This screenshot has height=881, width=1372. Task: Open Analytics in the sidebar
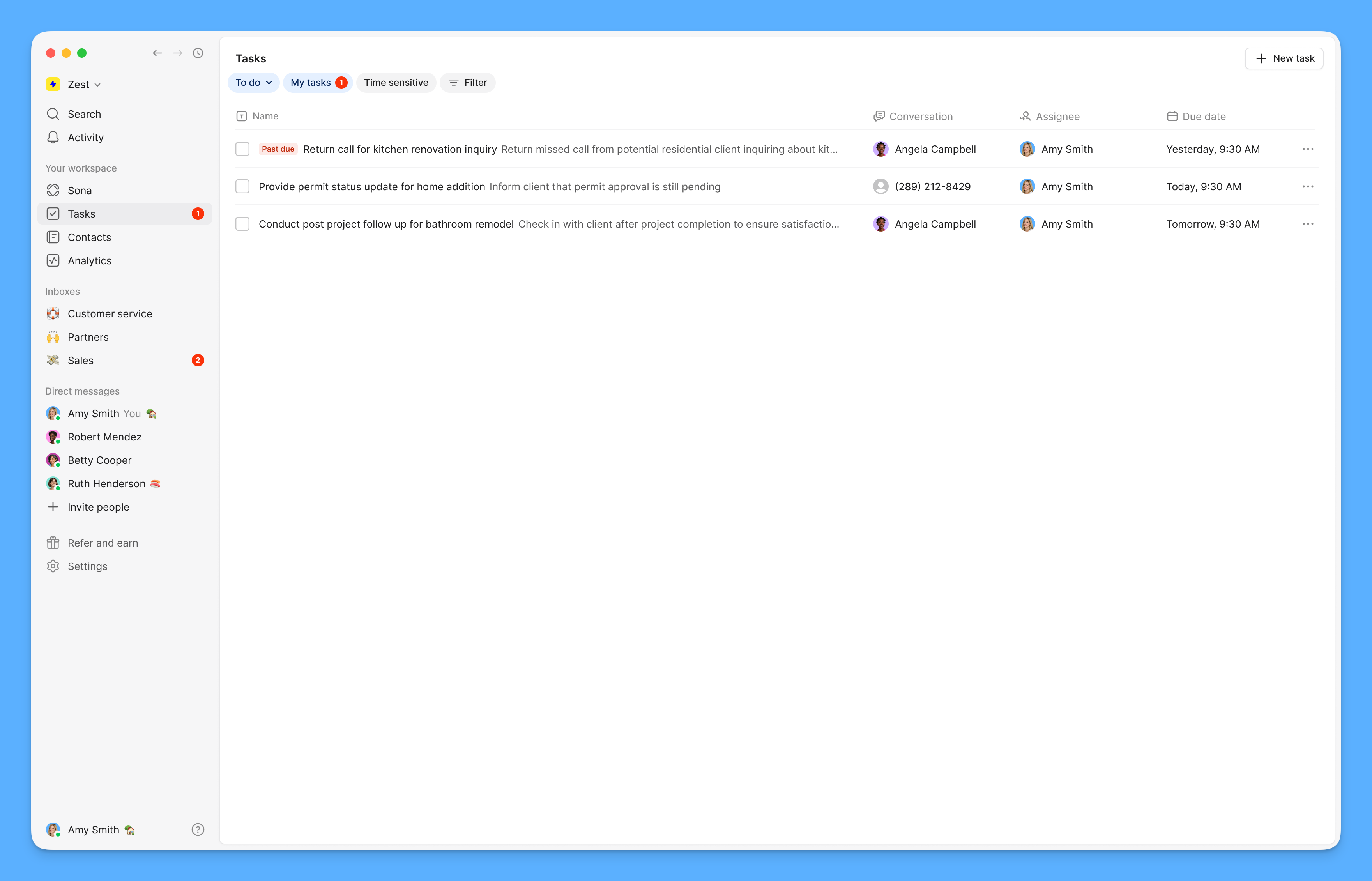point(125,261)
